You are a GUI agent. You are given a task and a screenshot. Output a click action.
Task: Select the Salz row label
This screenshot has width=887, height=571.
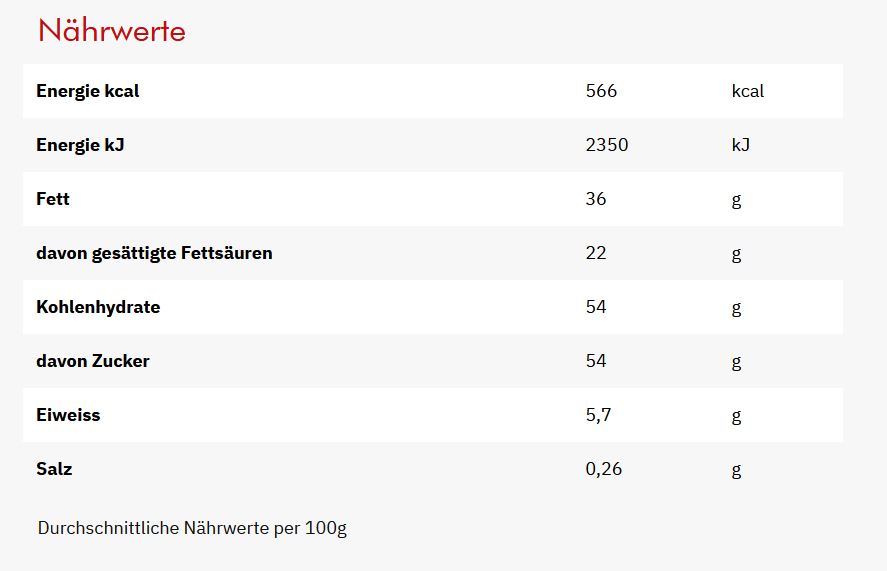click(54, 469)
